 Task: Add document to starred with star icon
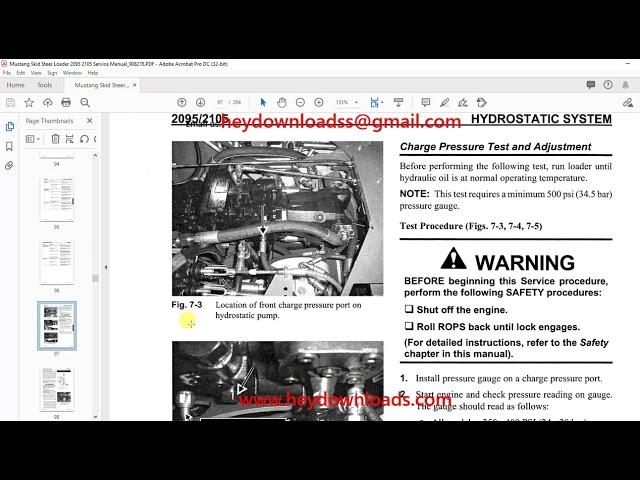click(29, 102)
